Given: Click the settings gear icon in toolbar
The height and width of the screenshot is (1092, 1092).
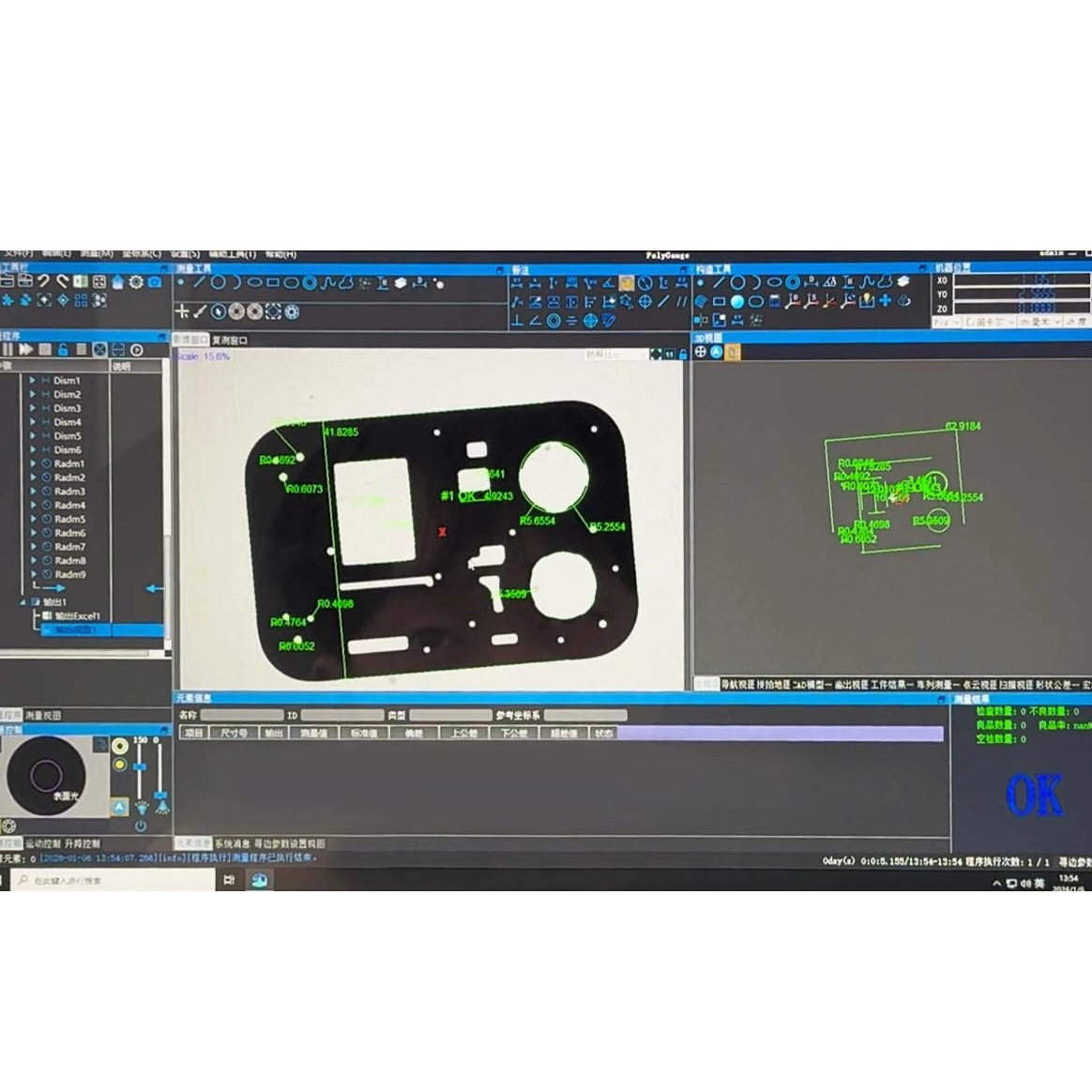Looking at the screenshot, I should click(136, 282).
